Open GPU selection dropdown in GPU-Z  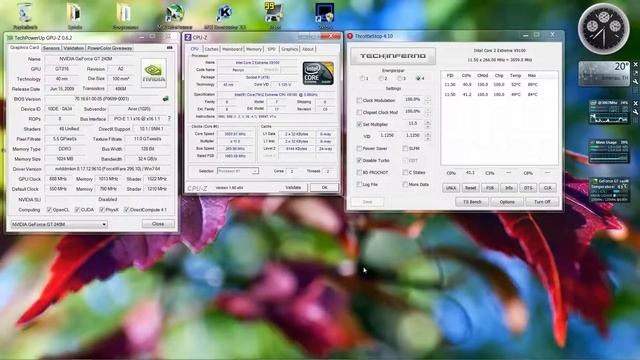pyautogui.click(x=59, y=224)
